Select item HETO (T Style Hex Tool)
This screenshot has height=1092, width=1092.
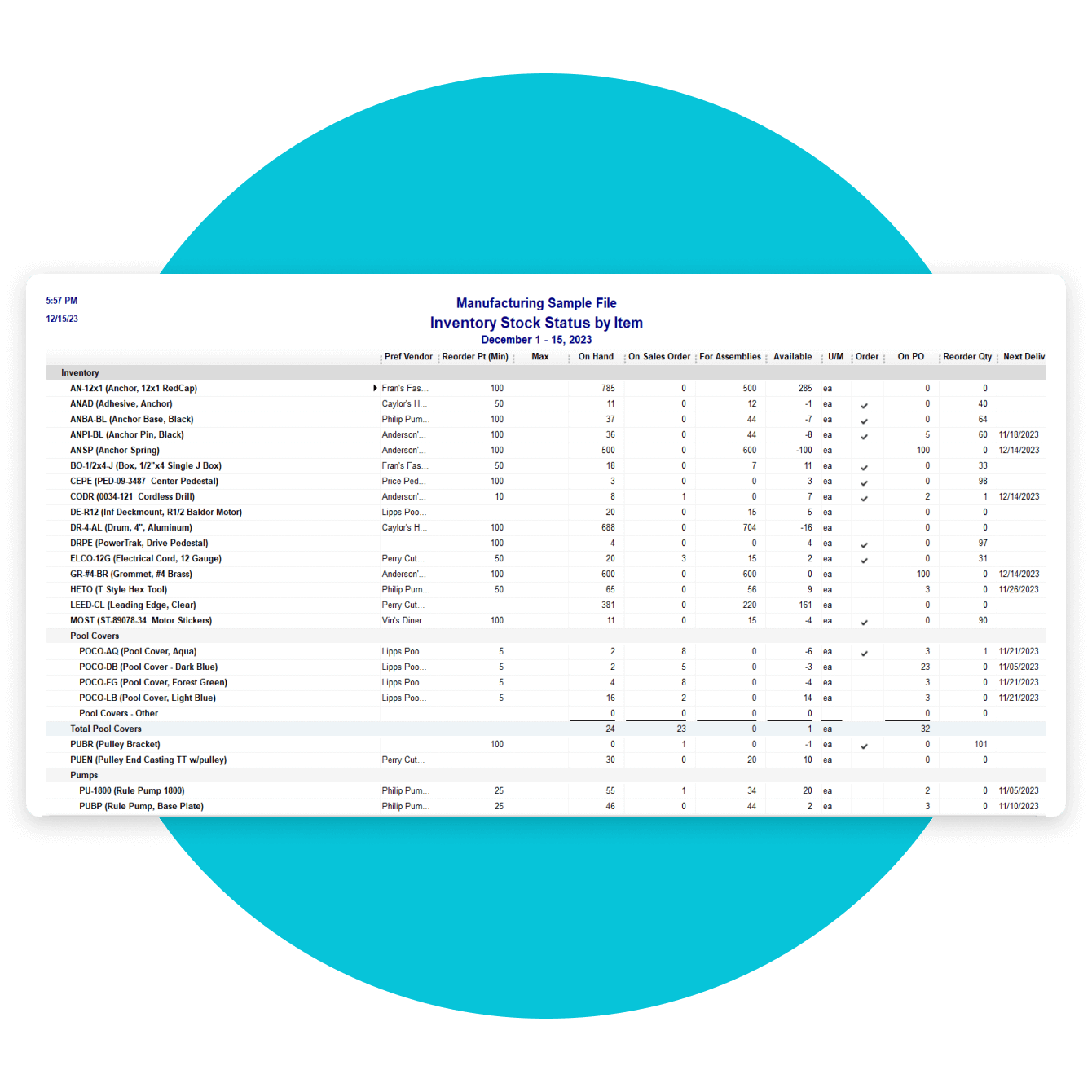(x=118, y=589)
